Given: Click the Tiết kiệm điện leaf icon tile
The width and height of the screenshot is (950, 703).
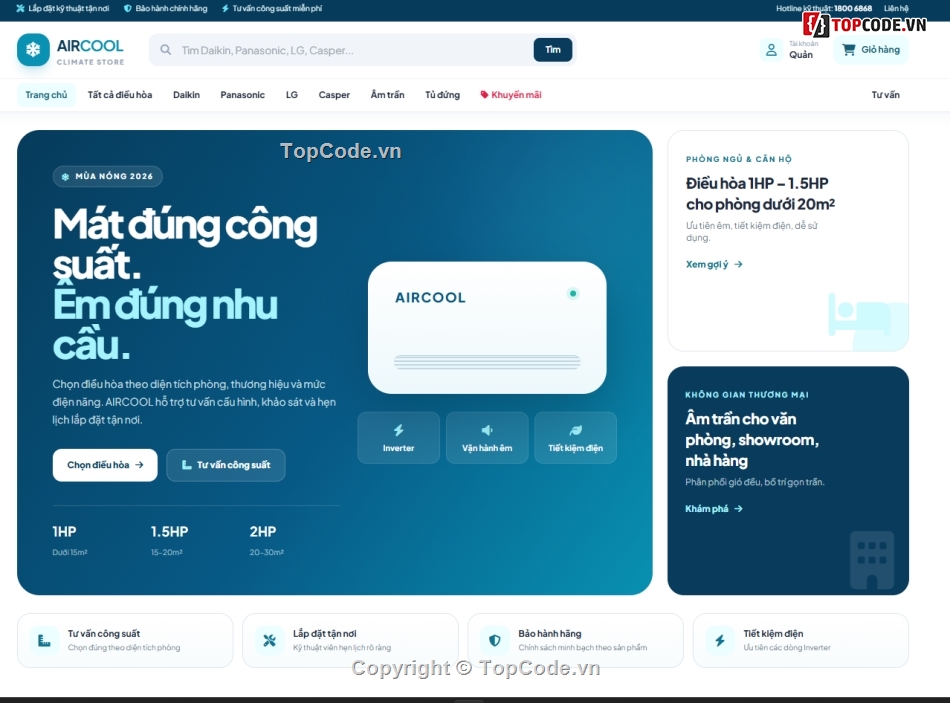Looking at the screenshot, I should tap(576, 438).
